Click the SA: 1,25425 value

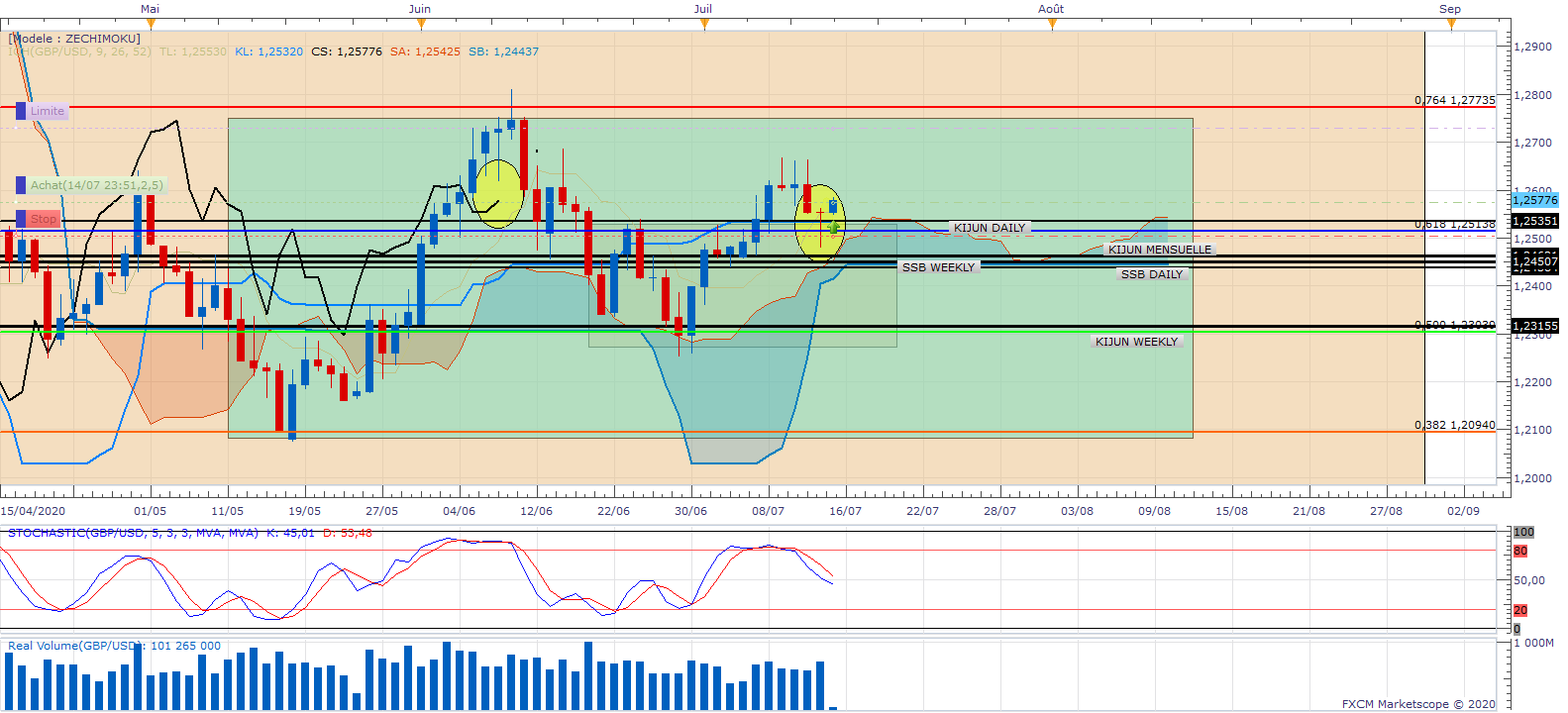[x=425, y=51]
